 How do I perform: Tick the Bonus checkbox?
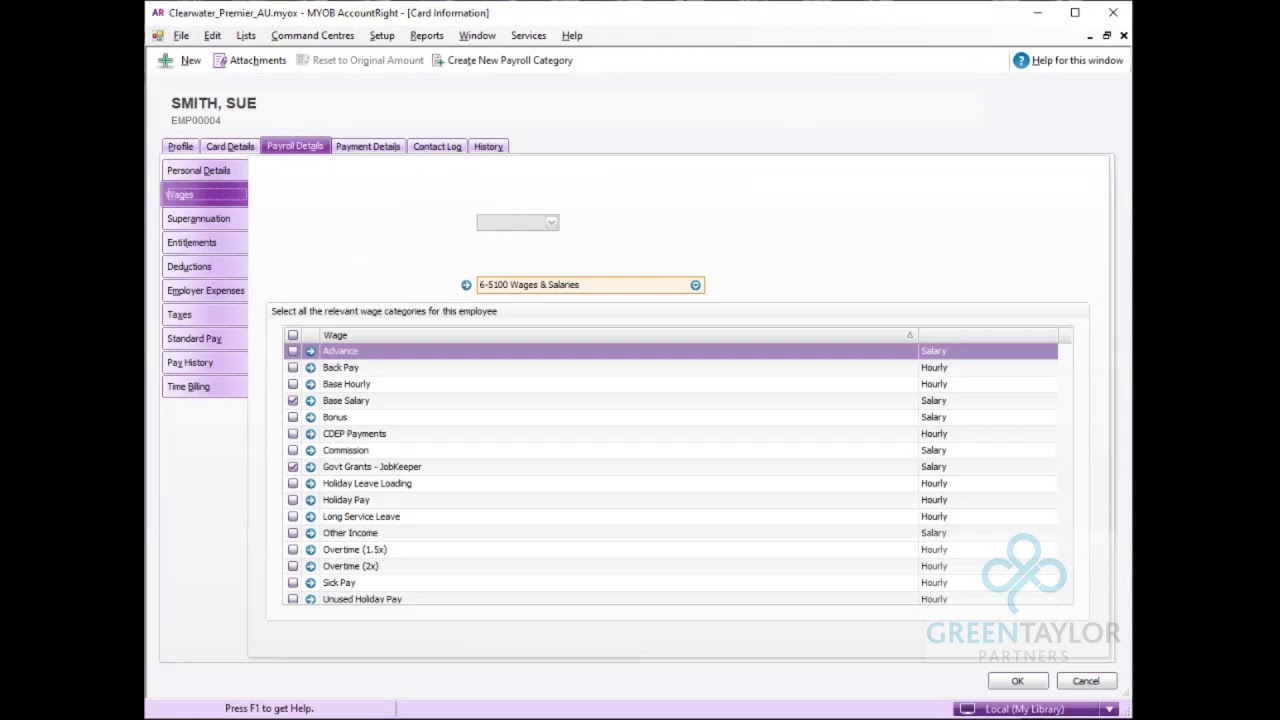tap(293, 417)
